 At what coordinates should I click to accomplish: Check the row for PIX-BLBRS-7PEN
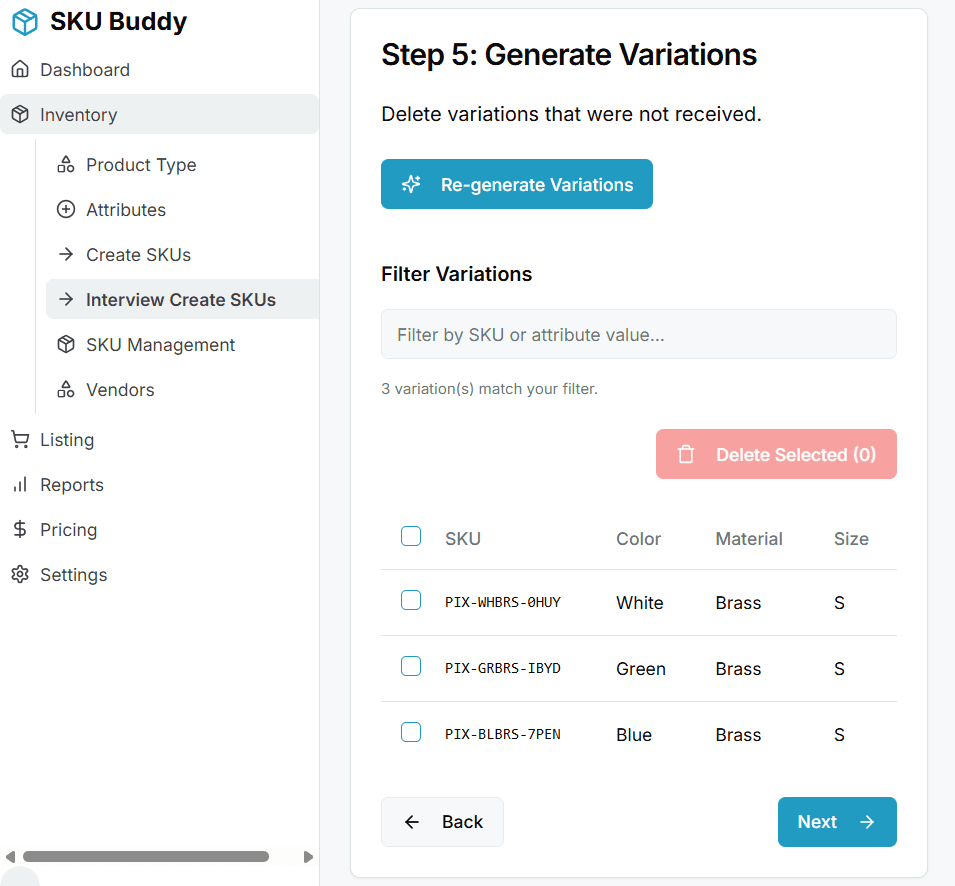[411, 732]
